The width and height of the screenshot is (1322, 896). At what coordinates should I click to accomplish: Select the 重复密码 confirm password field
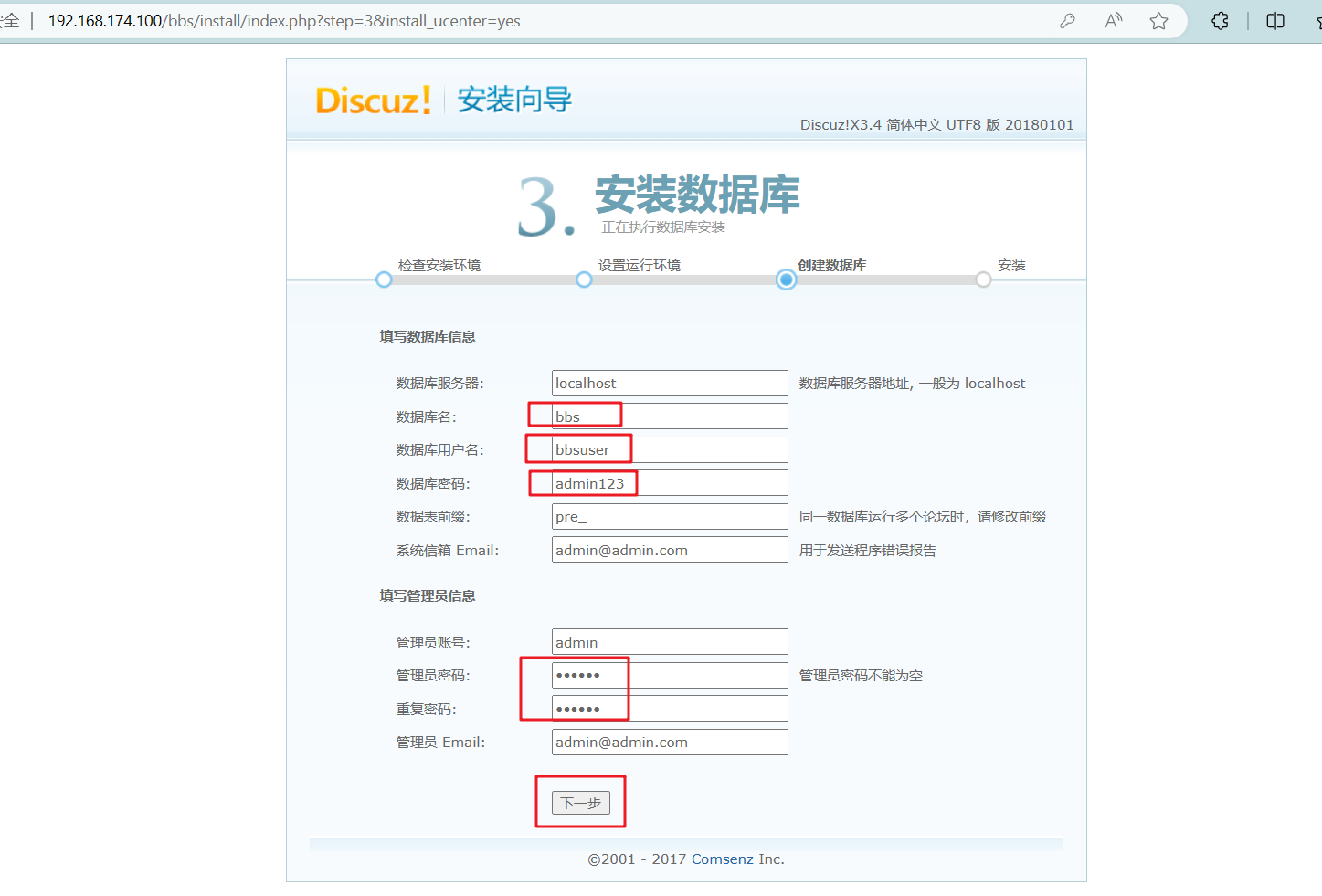tap(670, 709)
